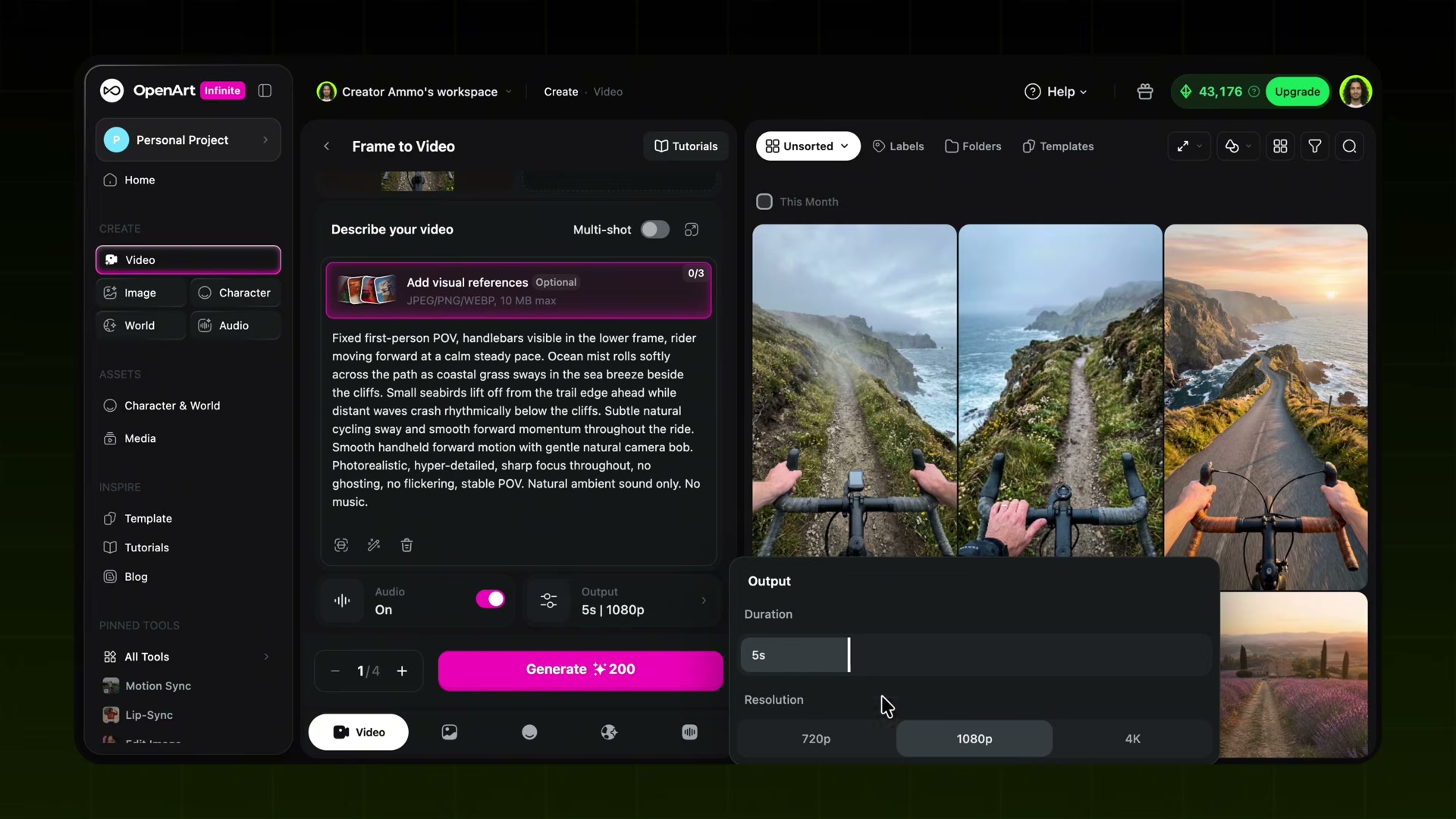Viewport: 1456px width, 819px height.
Task: Switch to character mode in bottom bar
Action: click(529, 732)
